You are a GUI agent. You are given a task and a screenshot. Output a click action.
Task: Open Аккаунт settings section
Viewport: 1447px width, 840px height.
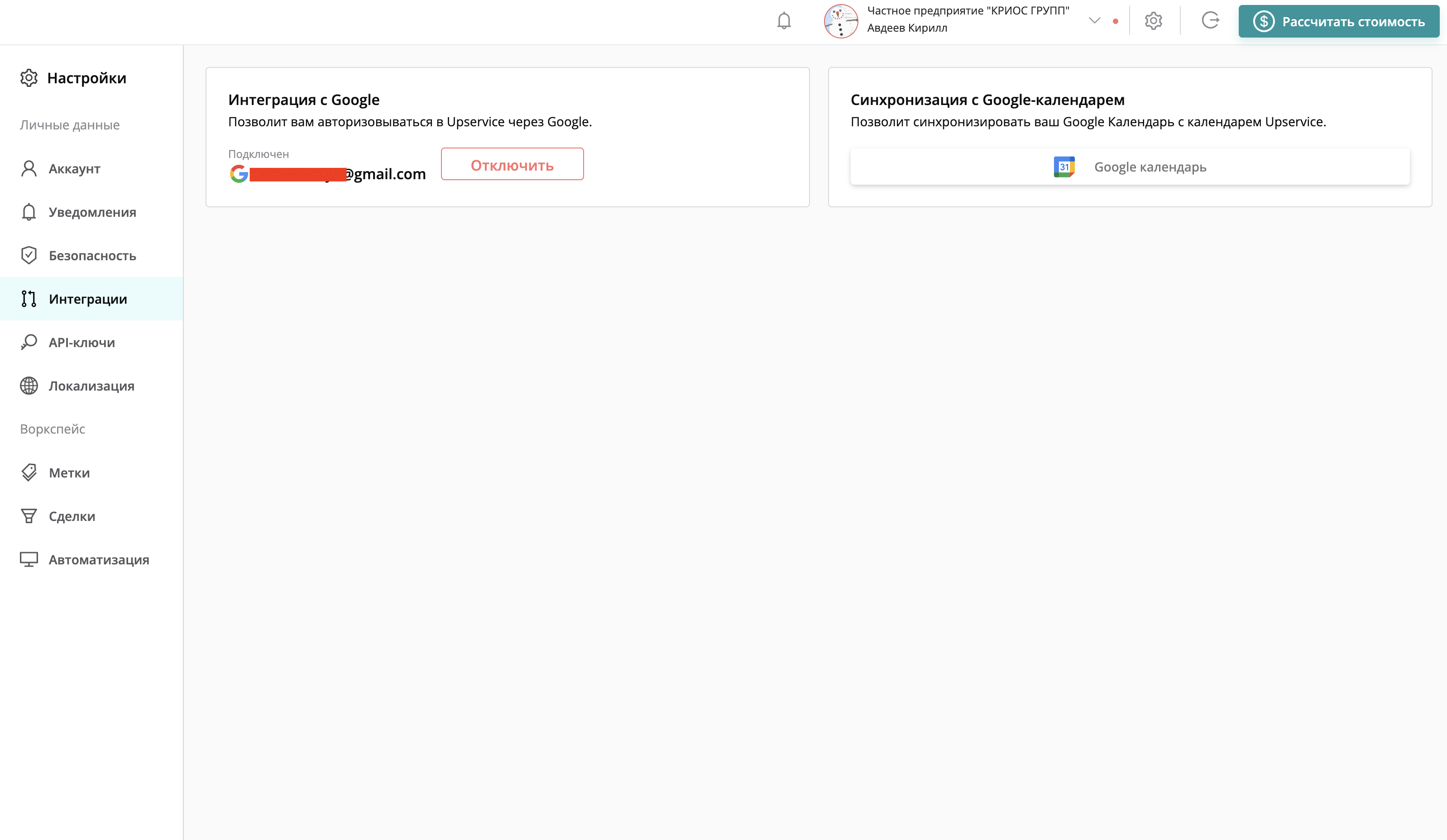[75, 169]
